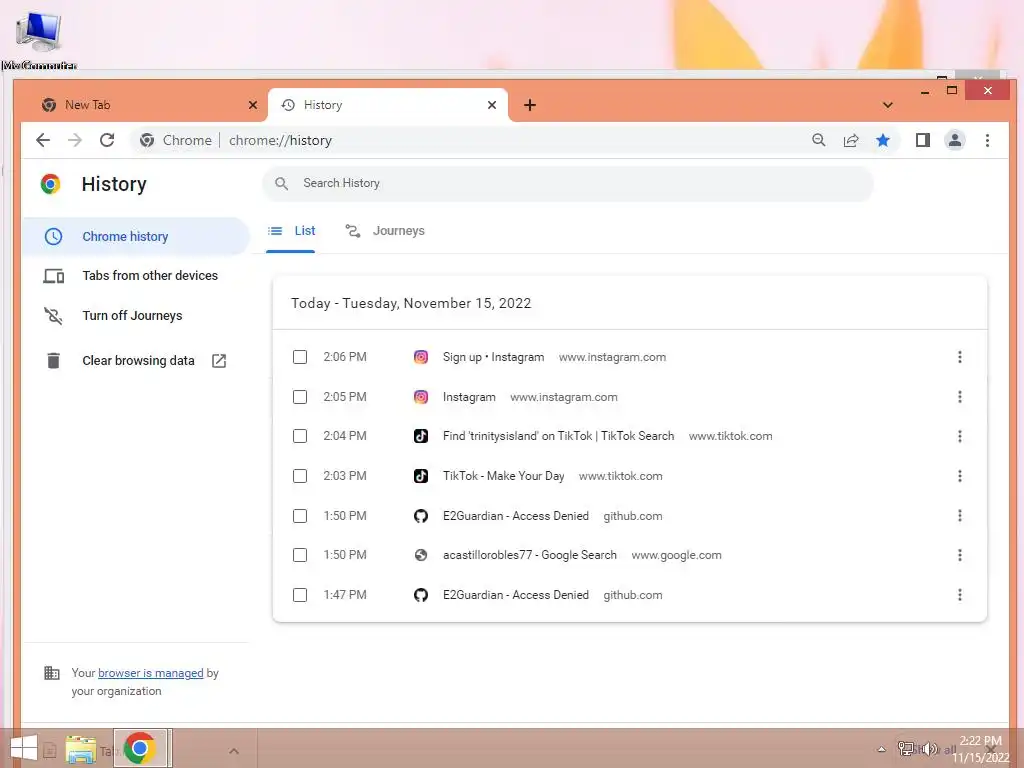Close the History tab
1024x768 pixels.
[x=492, y=105]
